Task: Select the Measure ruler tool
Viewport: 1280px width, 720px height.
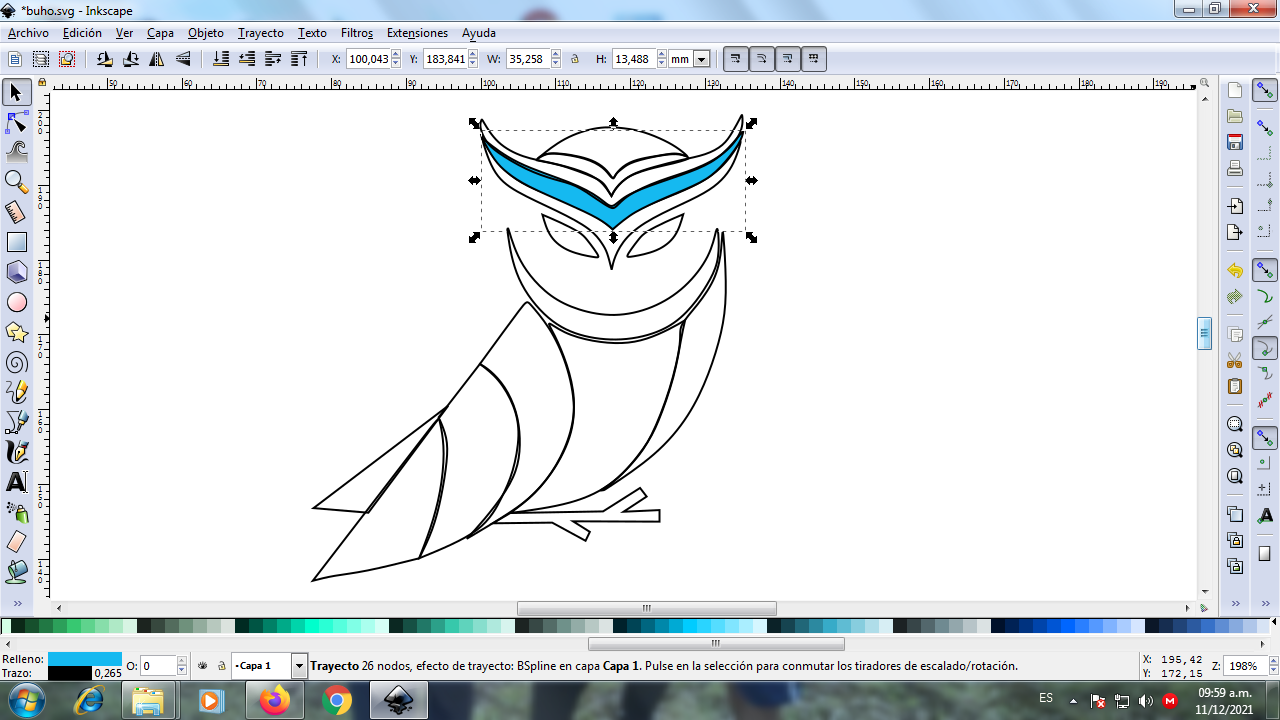Action: [16, 212]
